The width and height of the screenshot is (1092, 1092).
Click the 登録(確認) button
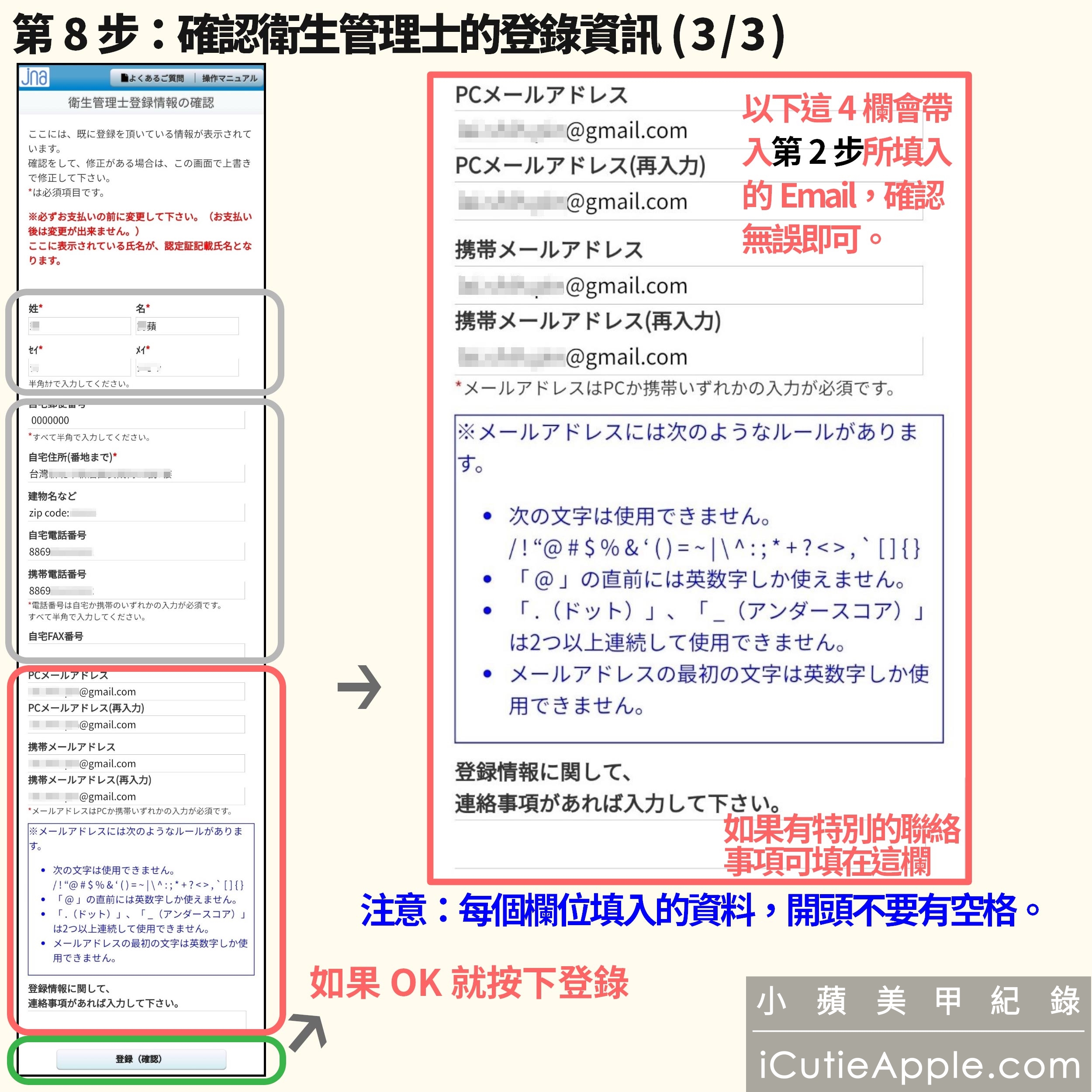click(141, 1059)
